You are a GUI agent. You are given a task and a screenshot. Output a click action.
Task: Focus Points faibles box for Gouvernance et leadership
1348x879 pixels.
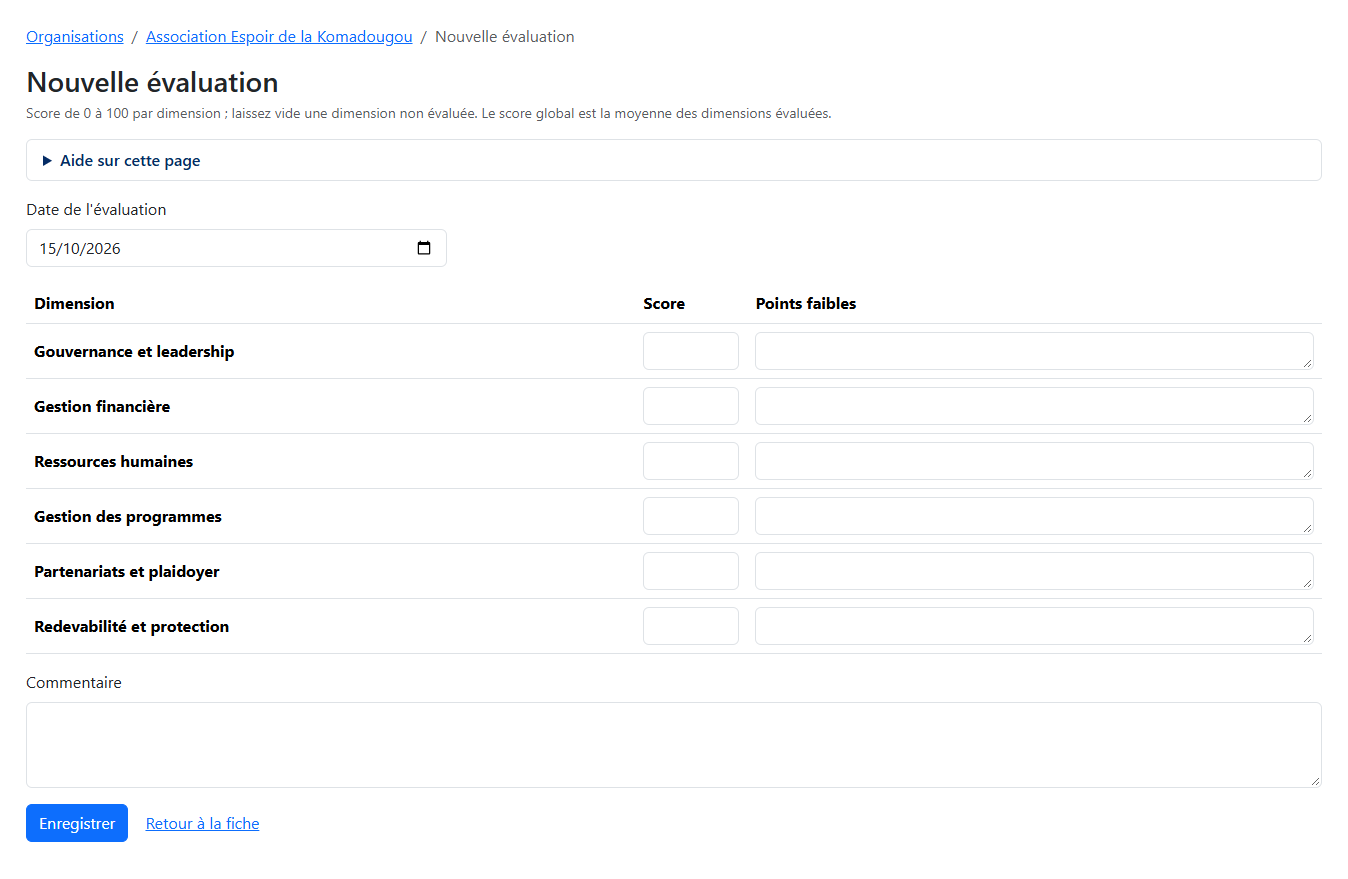click(1034, 351)
